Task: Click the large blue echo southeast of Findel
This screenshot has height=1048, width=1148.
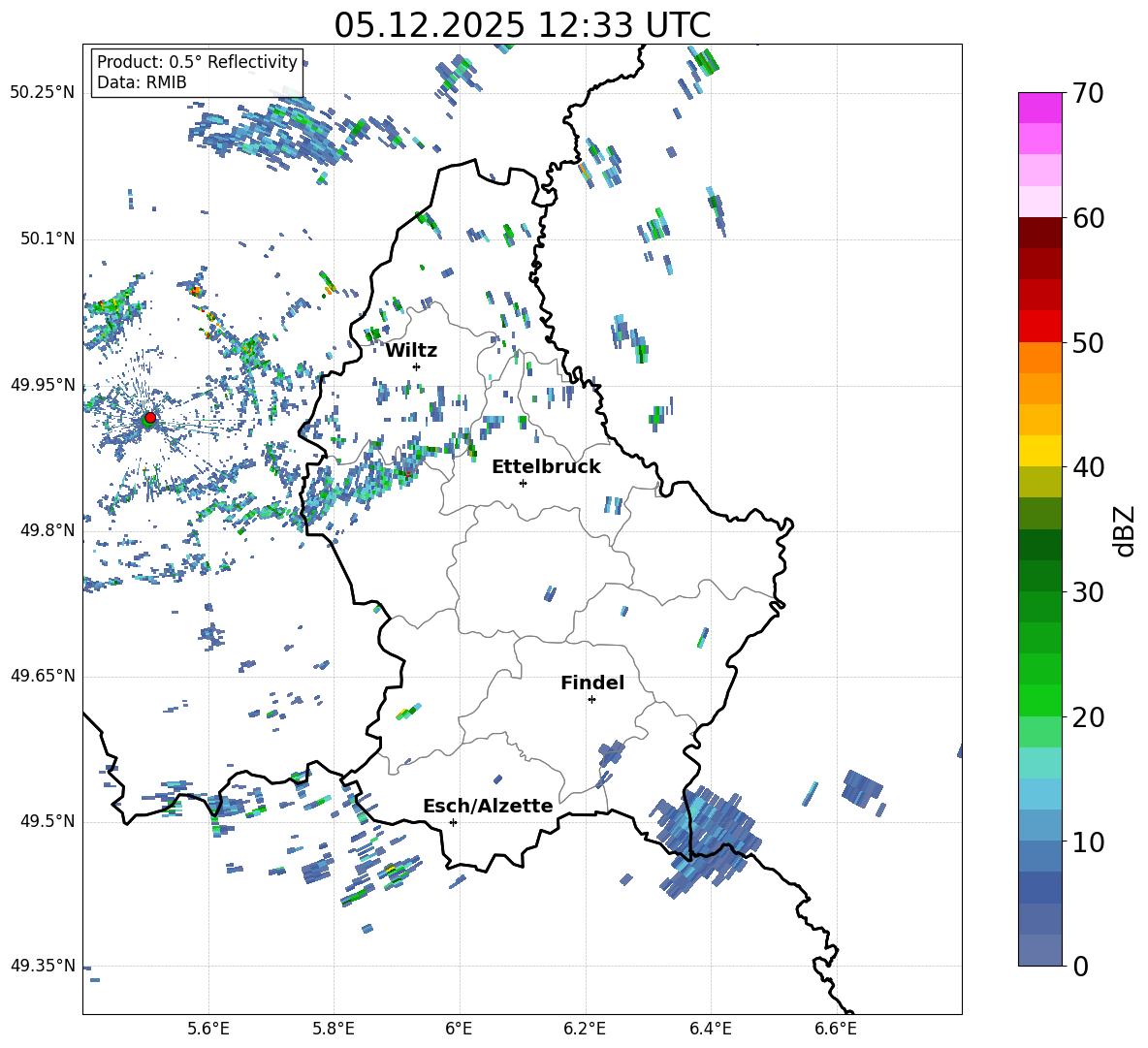Action: pyautogui.click(x=705, y=840)
